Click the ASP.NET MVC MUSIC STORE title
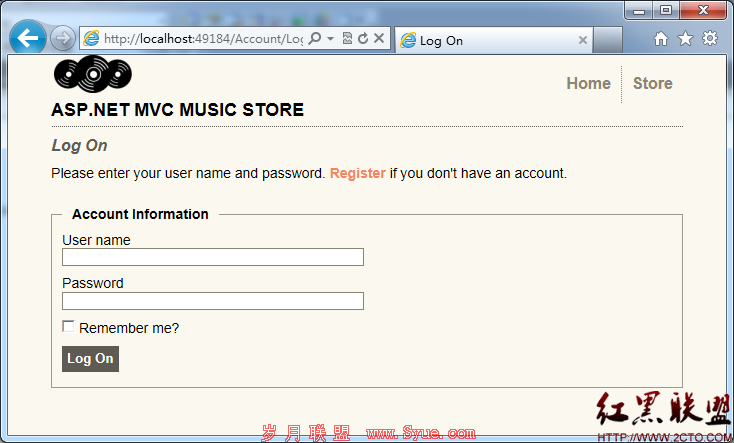 (x=177, y=110)
